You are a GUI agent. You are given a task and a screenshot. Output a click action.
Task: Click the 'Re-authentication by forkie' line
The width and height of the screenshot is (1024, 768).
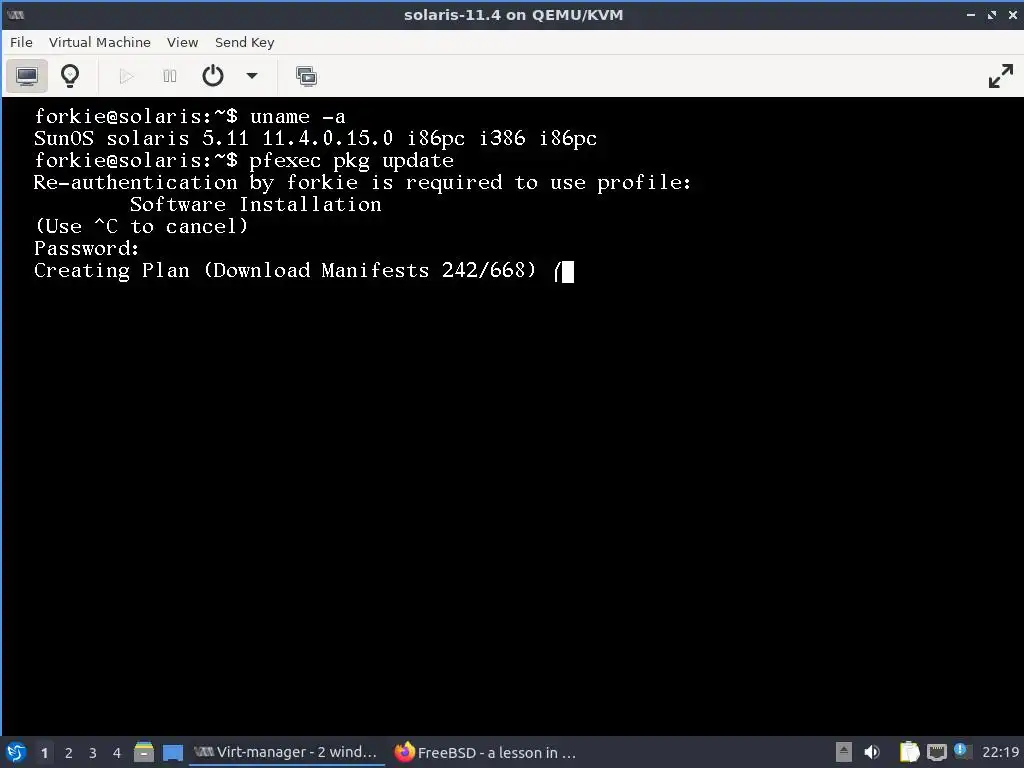coord(362,182)
